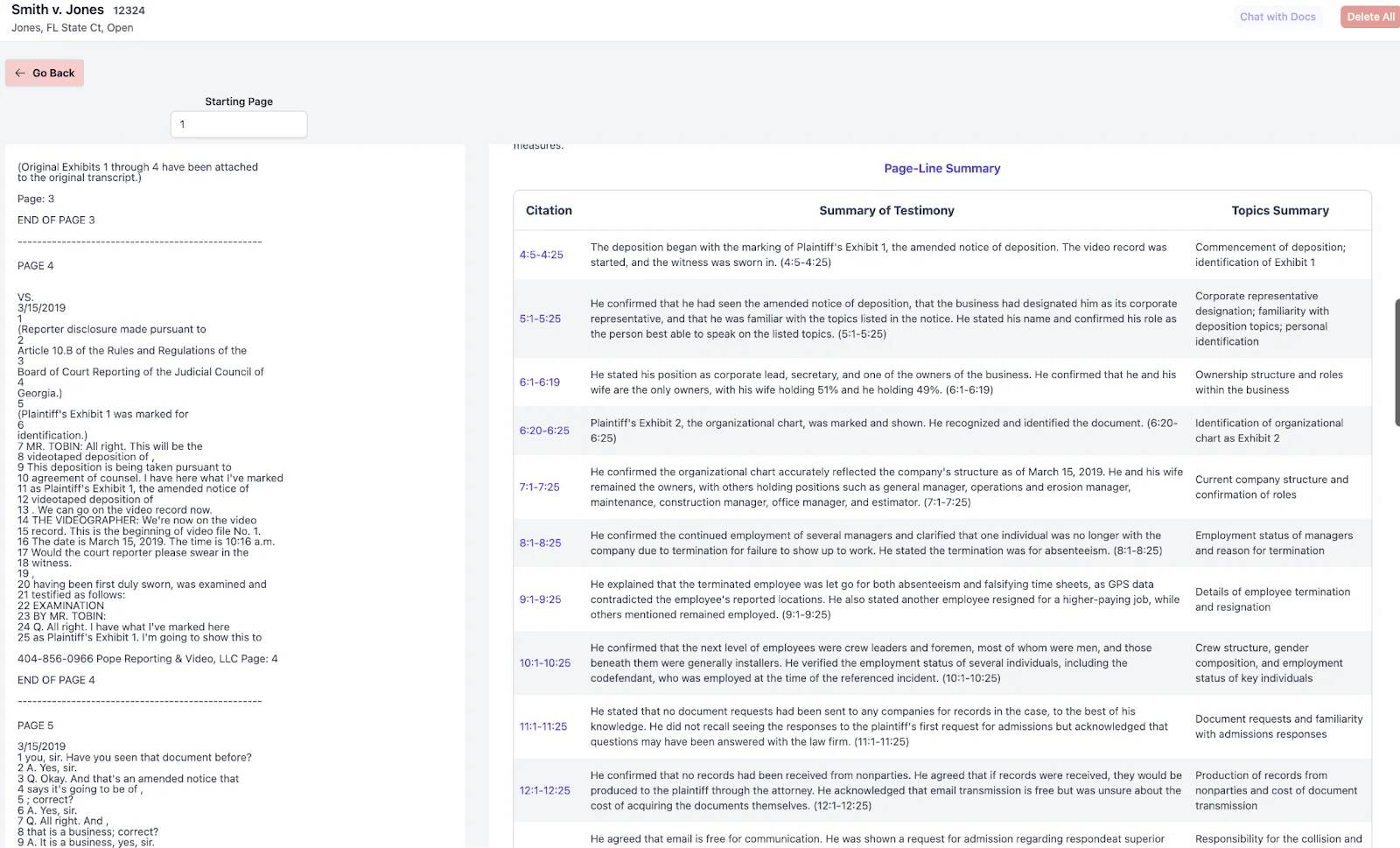The image size is (1400, 848).
Task: Click the Citation column header
Action: point(549,211)
